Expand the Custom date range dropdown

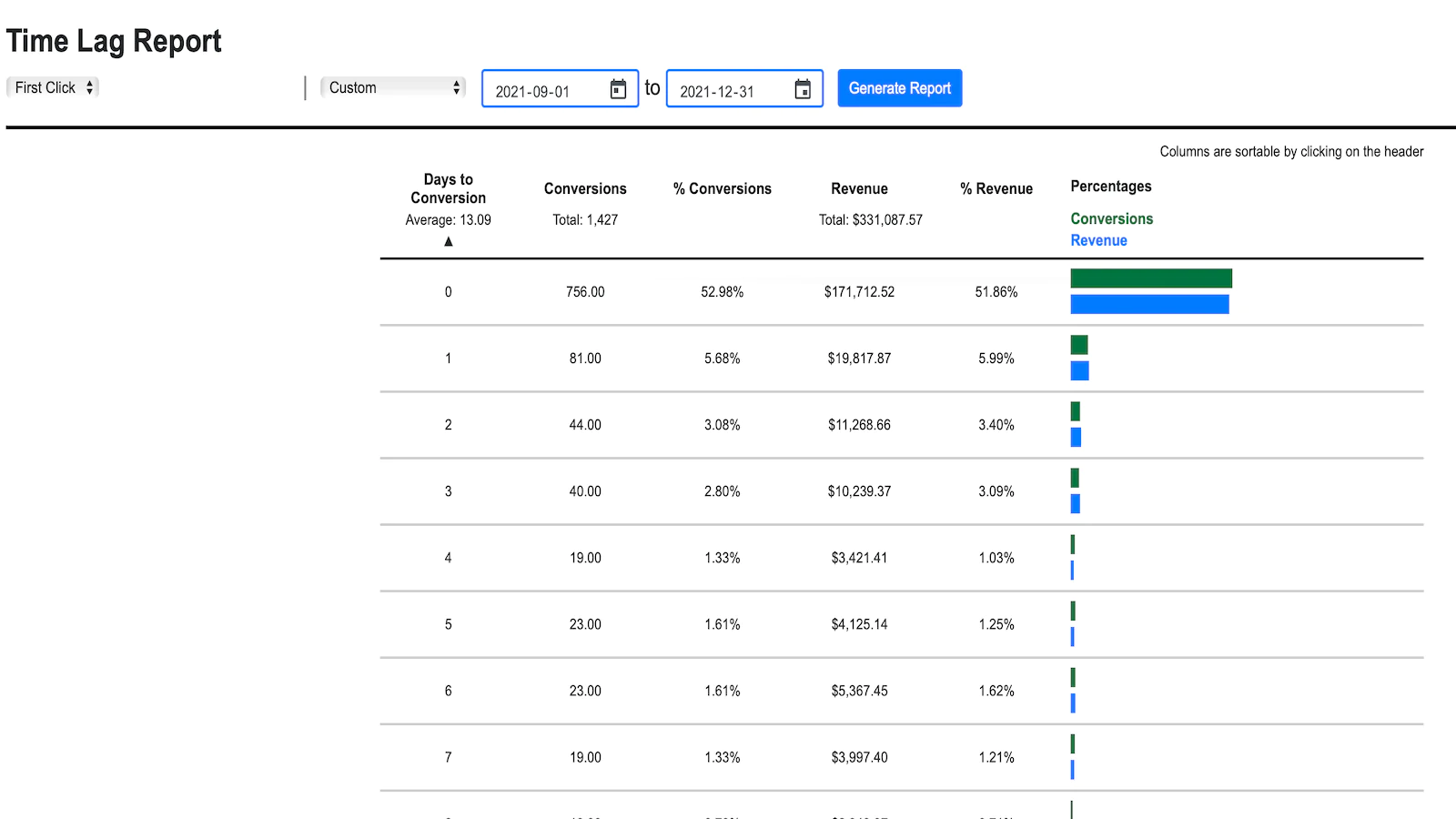point(393,87)
